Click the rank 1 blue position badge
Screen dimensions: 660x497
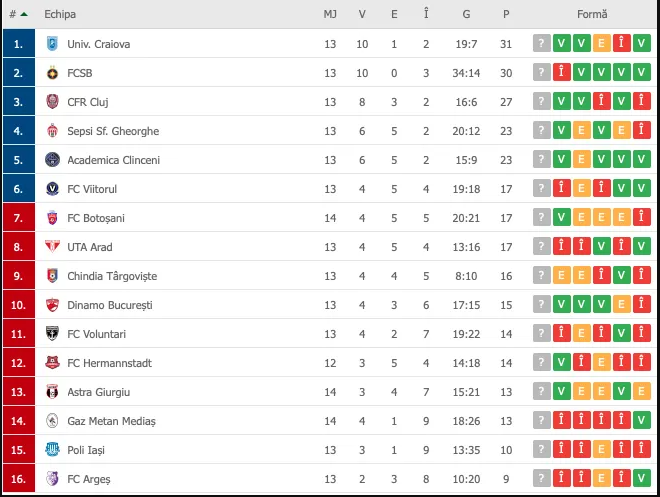coord(18,44)
